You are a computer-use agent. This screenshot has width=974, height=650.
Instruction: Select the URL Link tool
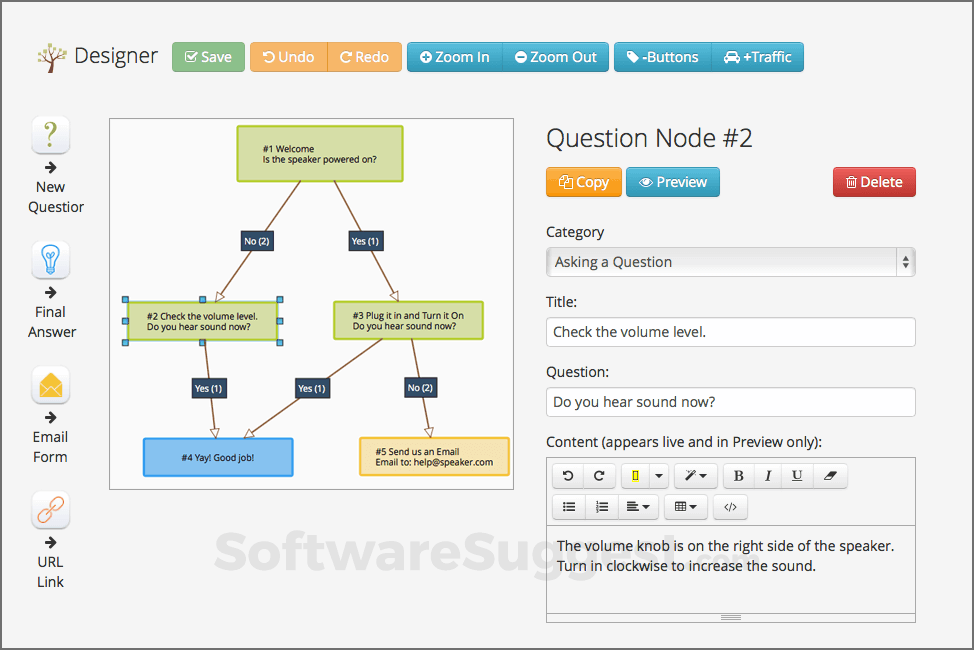point(50,510)
